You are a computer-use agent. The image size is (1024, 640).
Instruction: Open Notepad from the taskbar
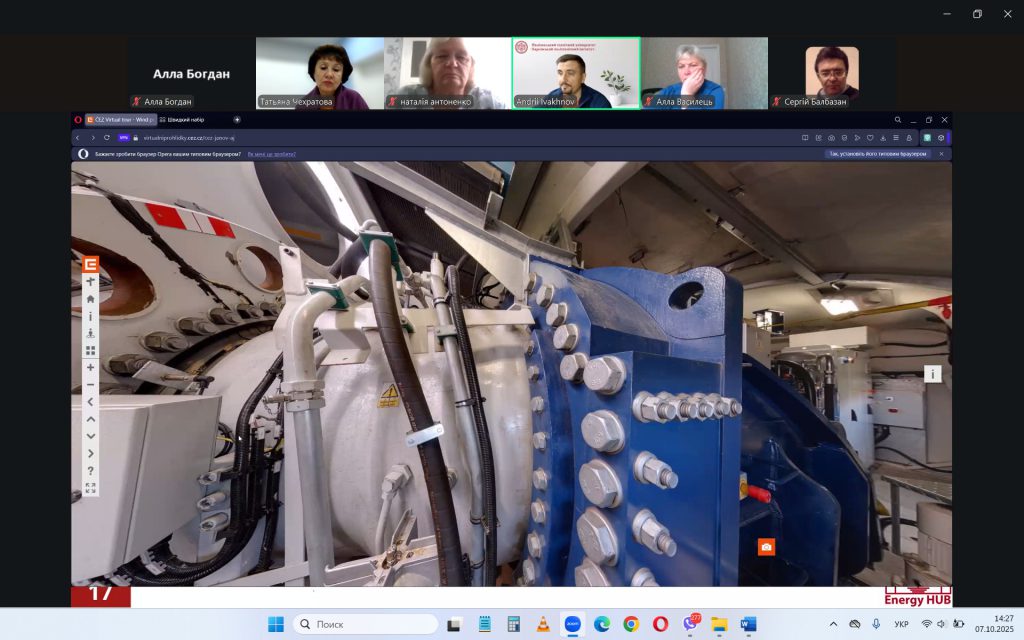(x=485, y=624)
